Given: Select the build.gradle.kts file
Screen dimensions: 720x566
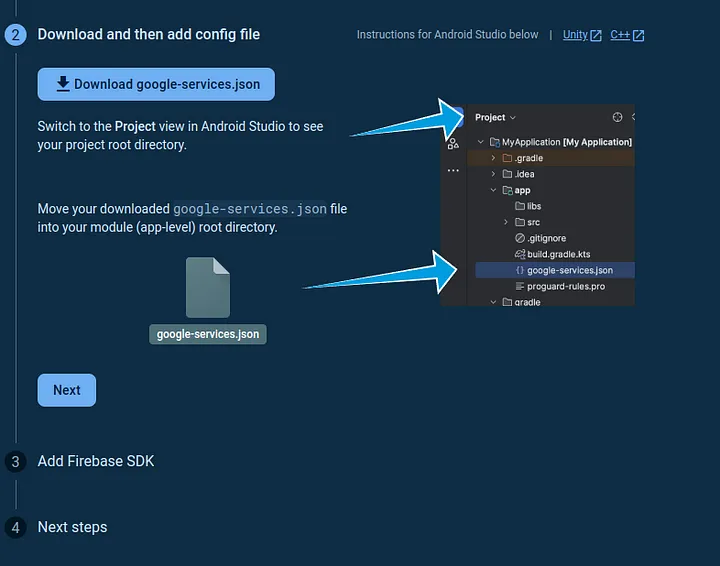Looking at the screenshot, I should [552, 254].
